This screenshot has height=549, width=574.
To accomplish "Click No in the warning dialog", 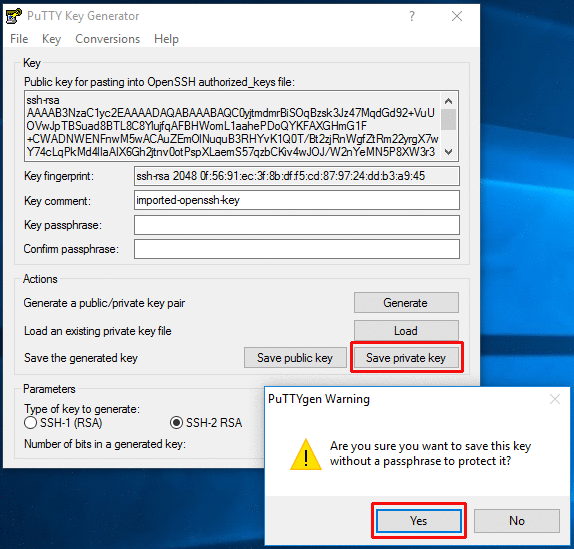I will click(x=517, y=520).
